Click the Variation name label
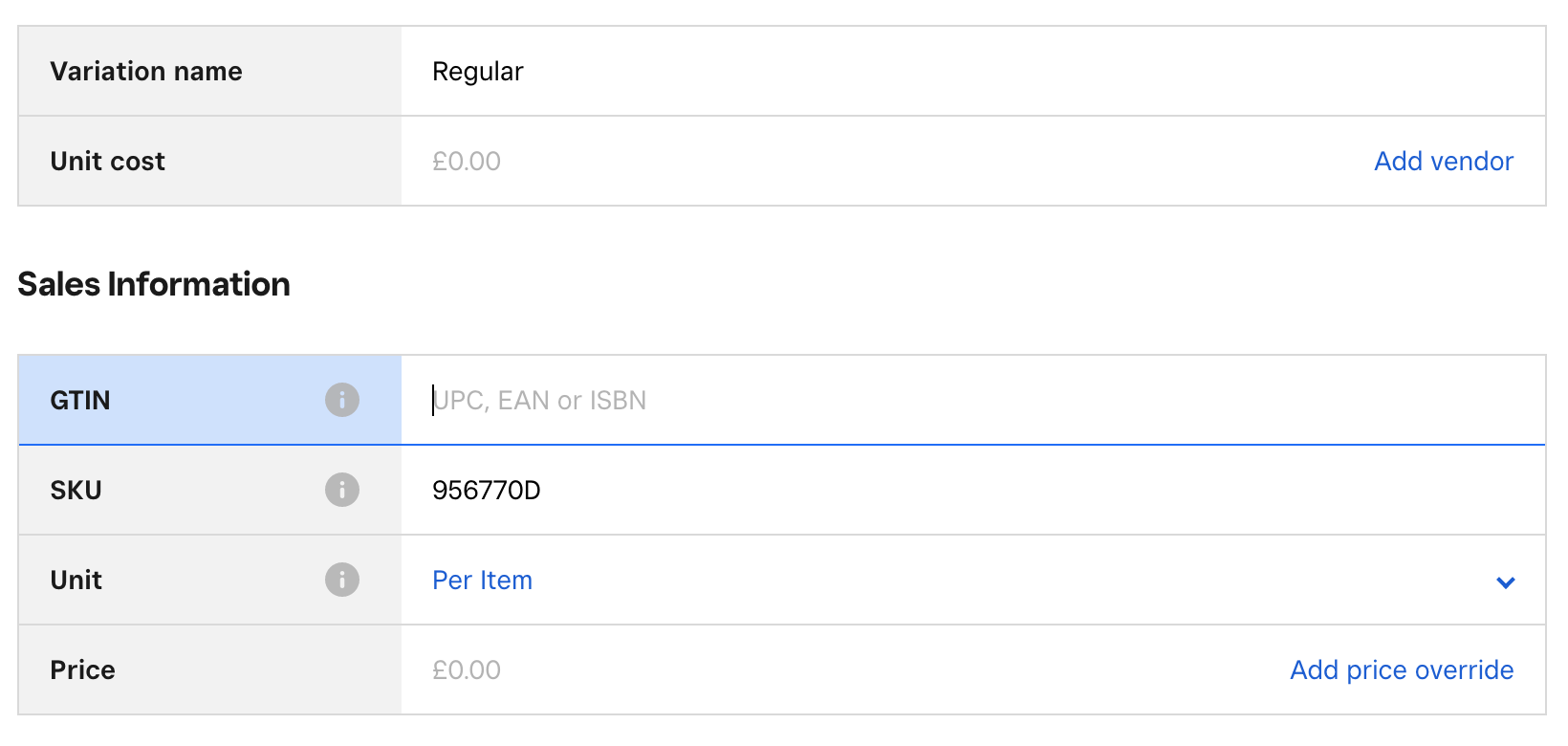This screenshot has width=1568, height=746. tap(146, 71)
